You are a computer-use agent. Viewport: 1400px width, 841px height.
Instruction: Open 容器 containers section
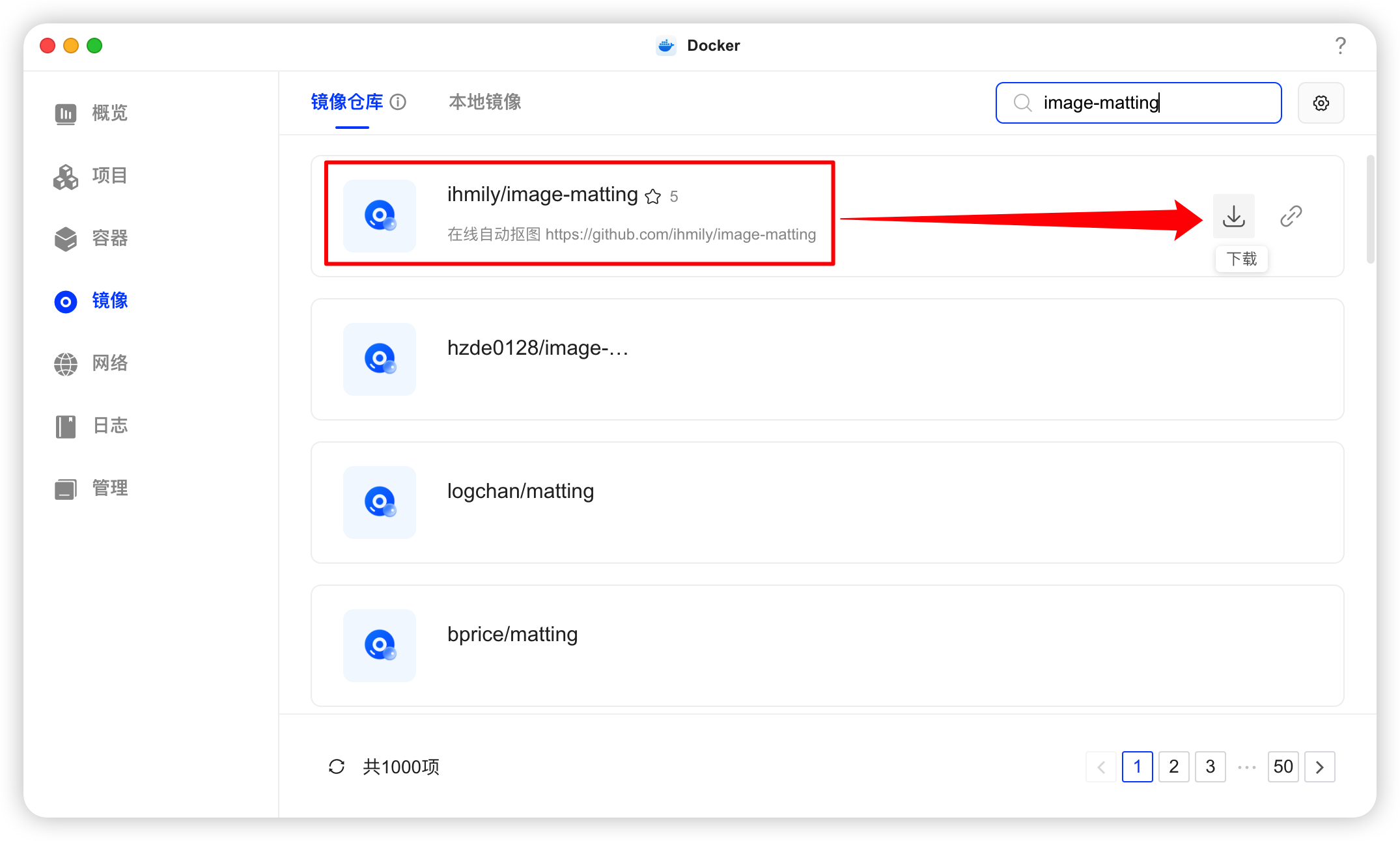(91, 238)
